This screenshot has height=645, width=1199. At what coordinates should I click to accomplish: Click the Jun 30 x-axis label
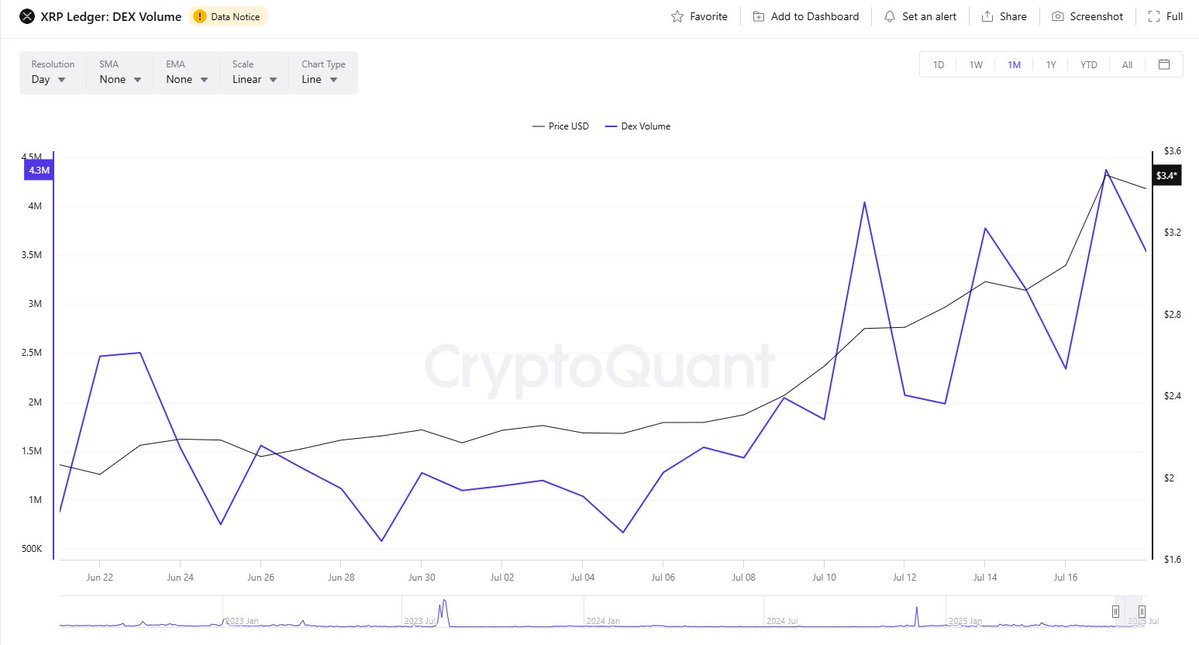(x=421, y=578)
